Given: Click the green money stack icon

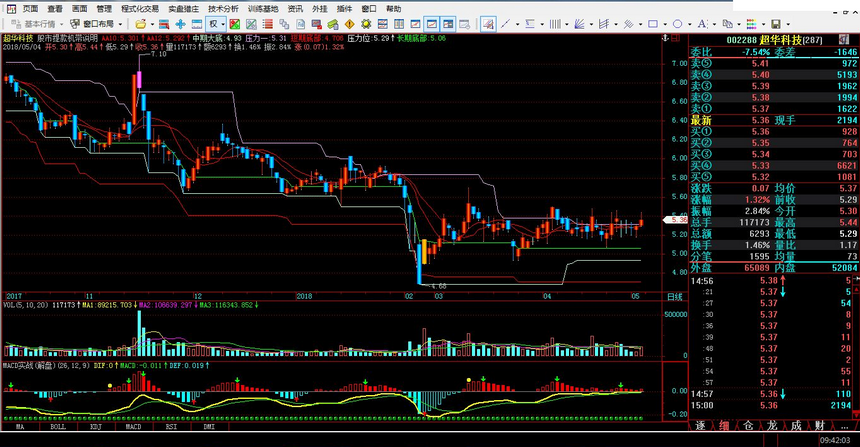Looking at the screenshot, I should pos(333,24).
